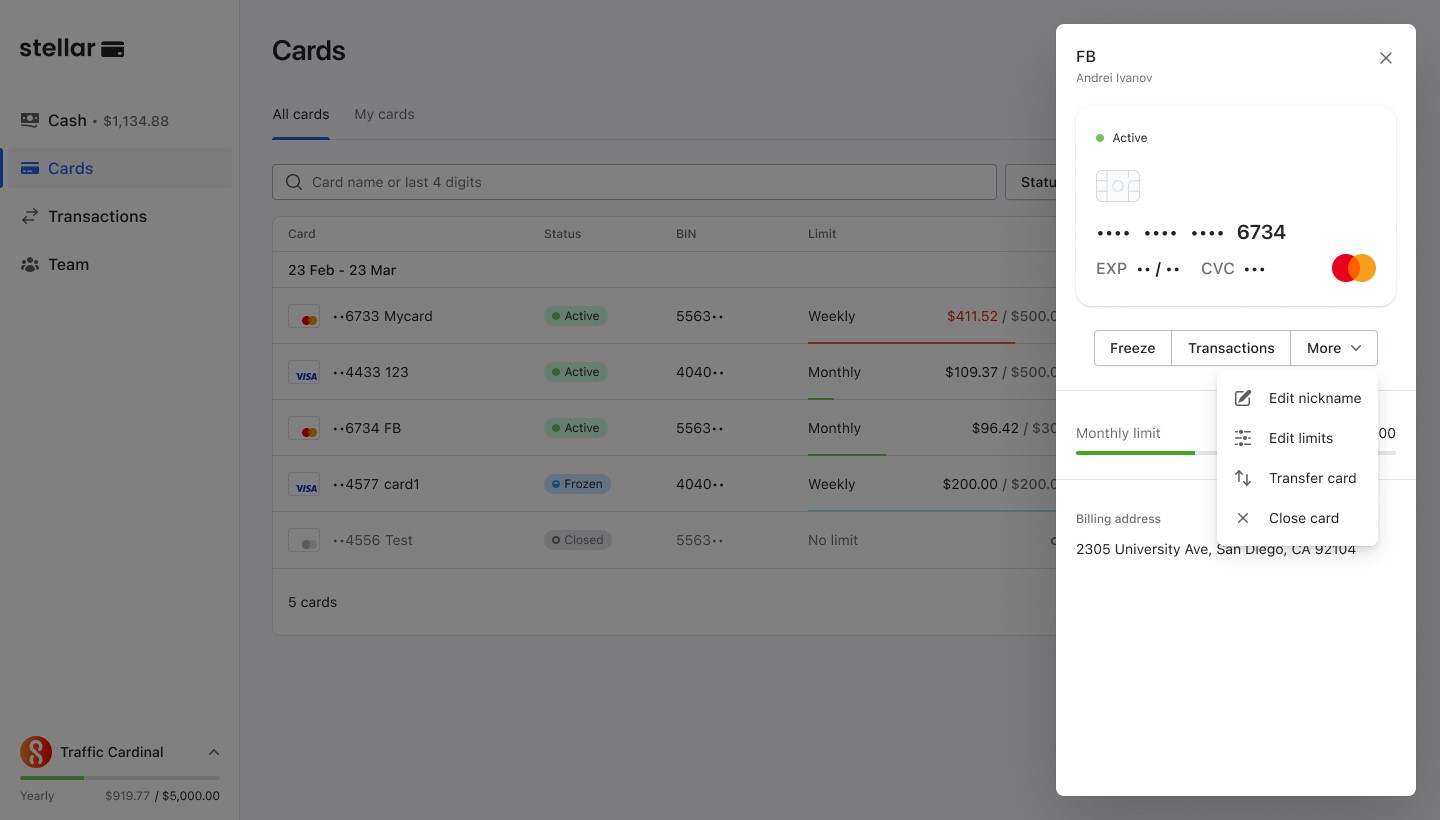
Task: Click the ••4556 Test card name
Action: [x=373, y=540]
